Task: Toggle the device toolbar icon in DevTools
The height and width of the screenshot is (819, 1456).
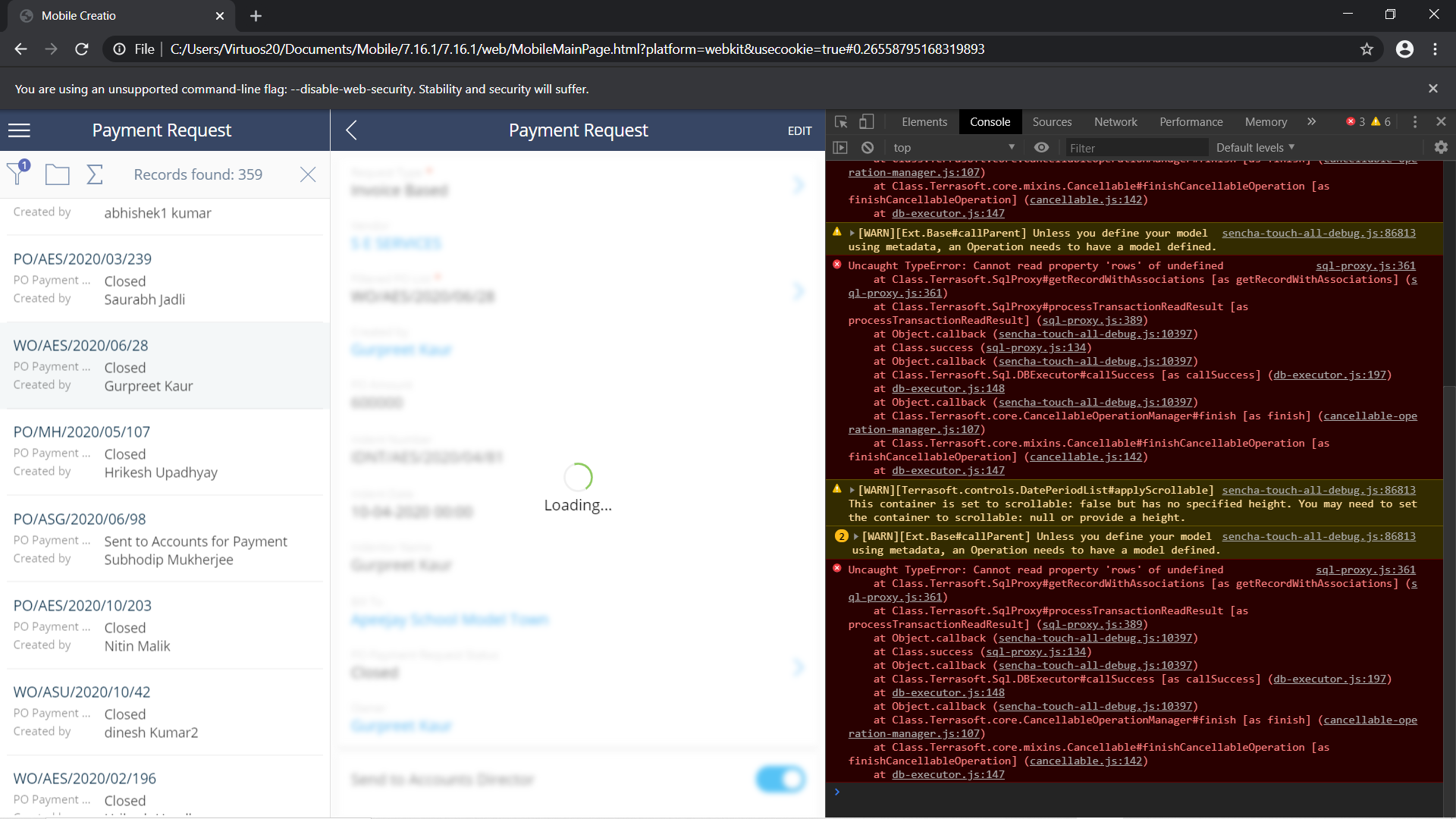Action: click(x=866, y=121)
